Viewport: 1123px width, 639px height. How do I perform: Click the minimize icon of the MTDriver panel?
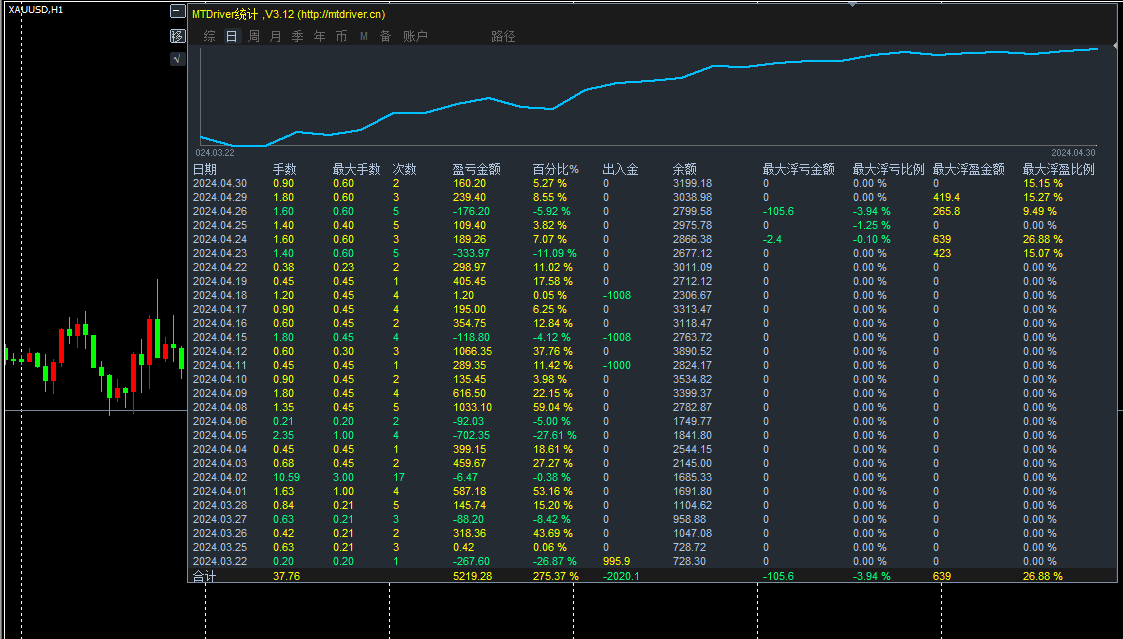178,11
